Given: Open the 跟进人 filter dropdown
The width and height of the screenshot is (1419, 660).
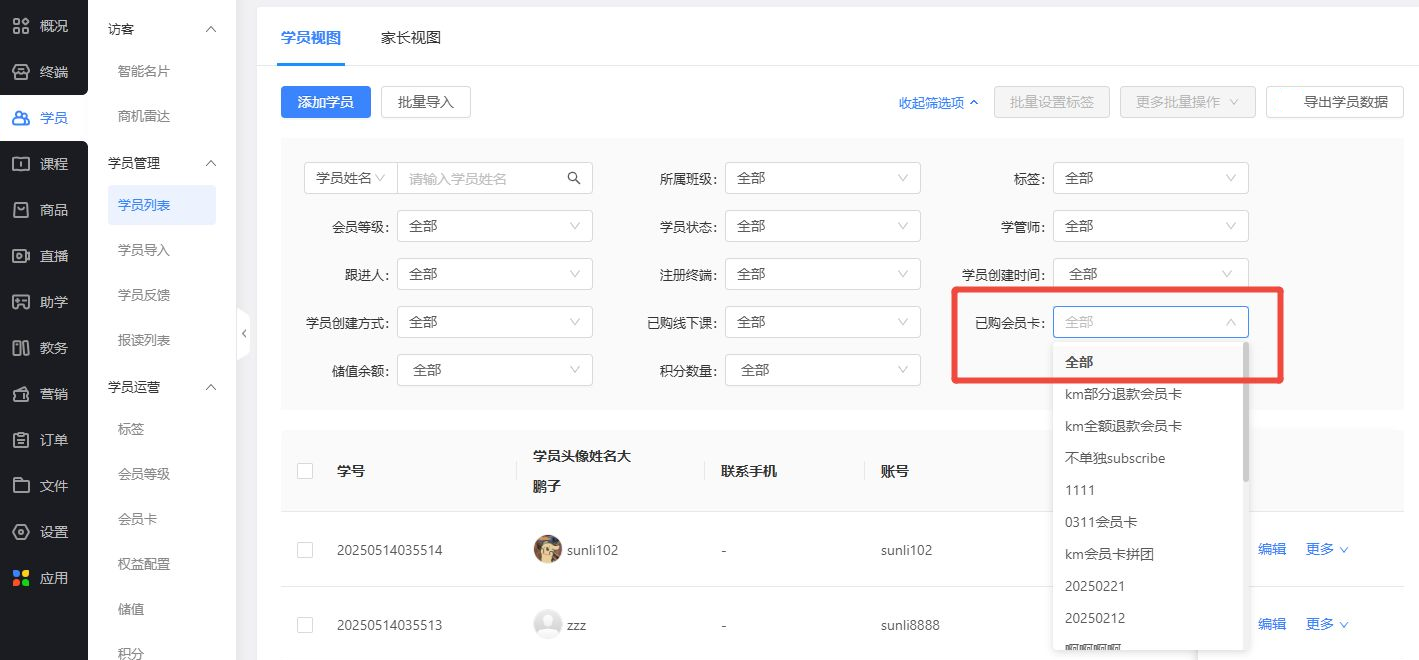Looking at the screenshot, I should [495, 274].
